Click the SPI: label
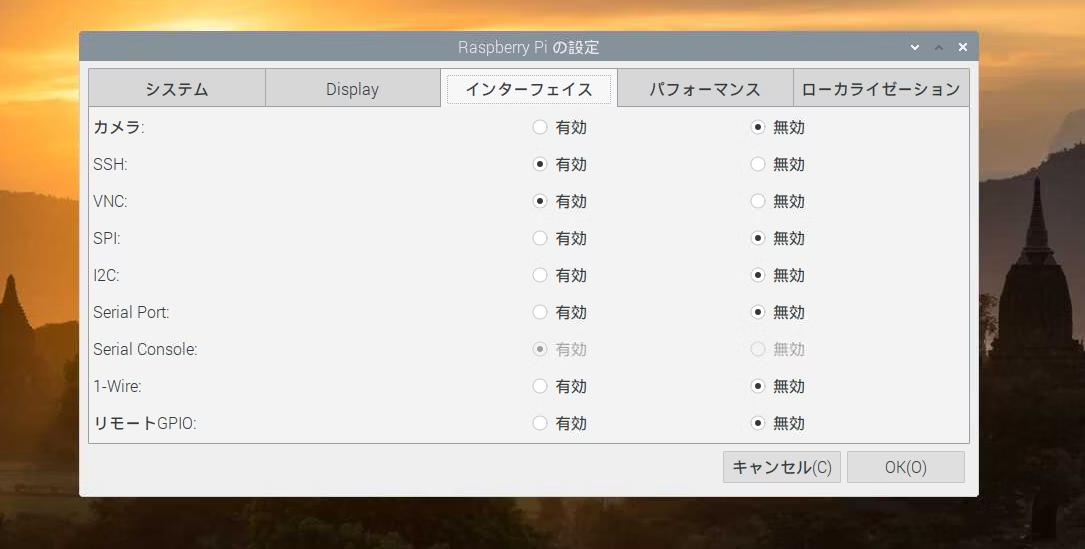The height and width of the screenshot is (549, 1085). coord(107,238)
